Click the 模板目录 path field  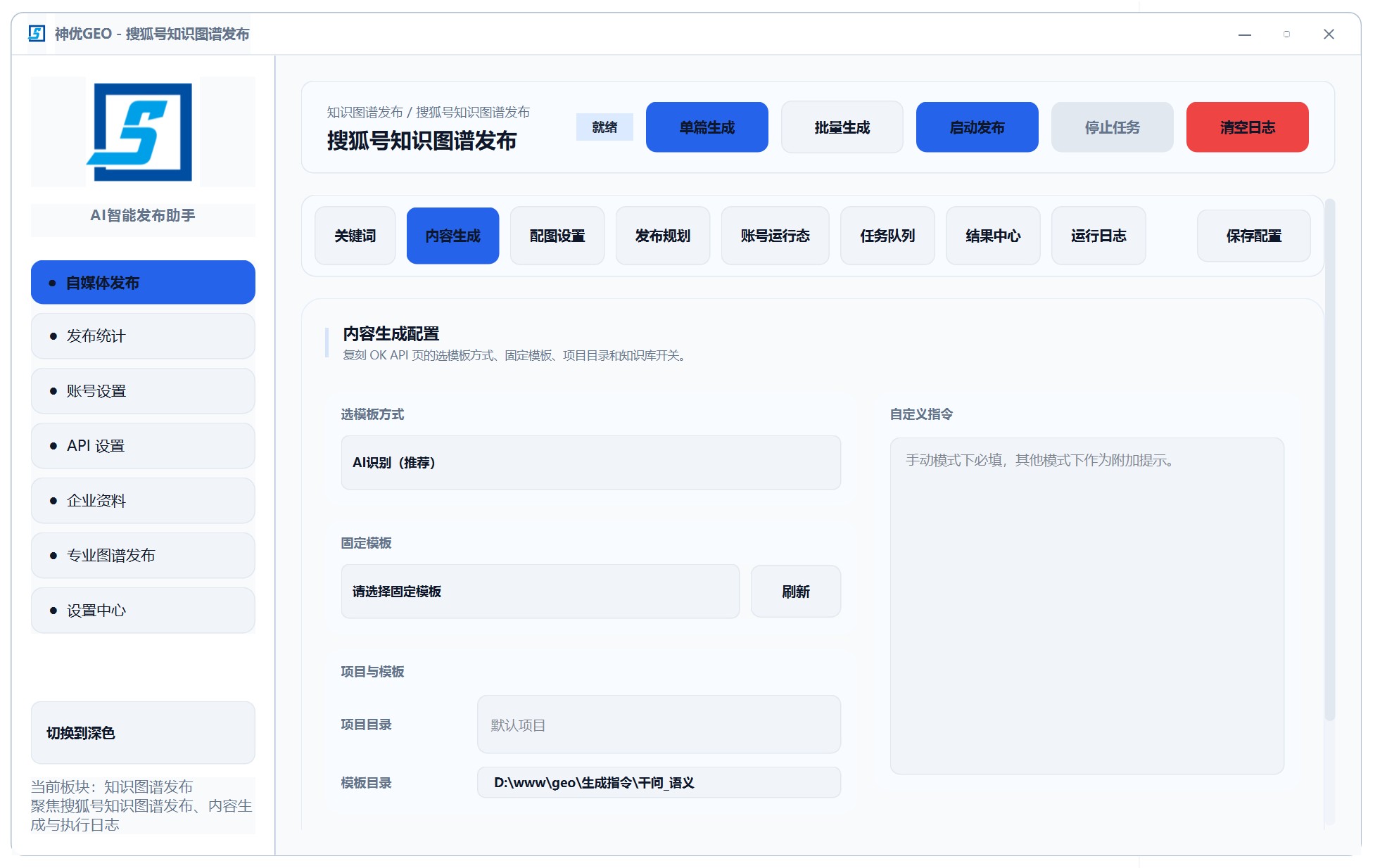click(659, 782)
